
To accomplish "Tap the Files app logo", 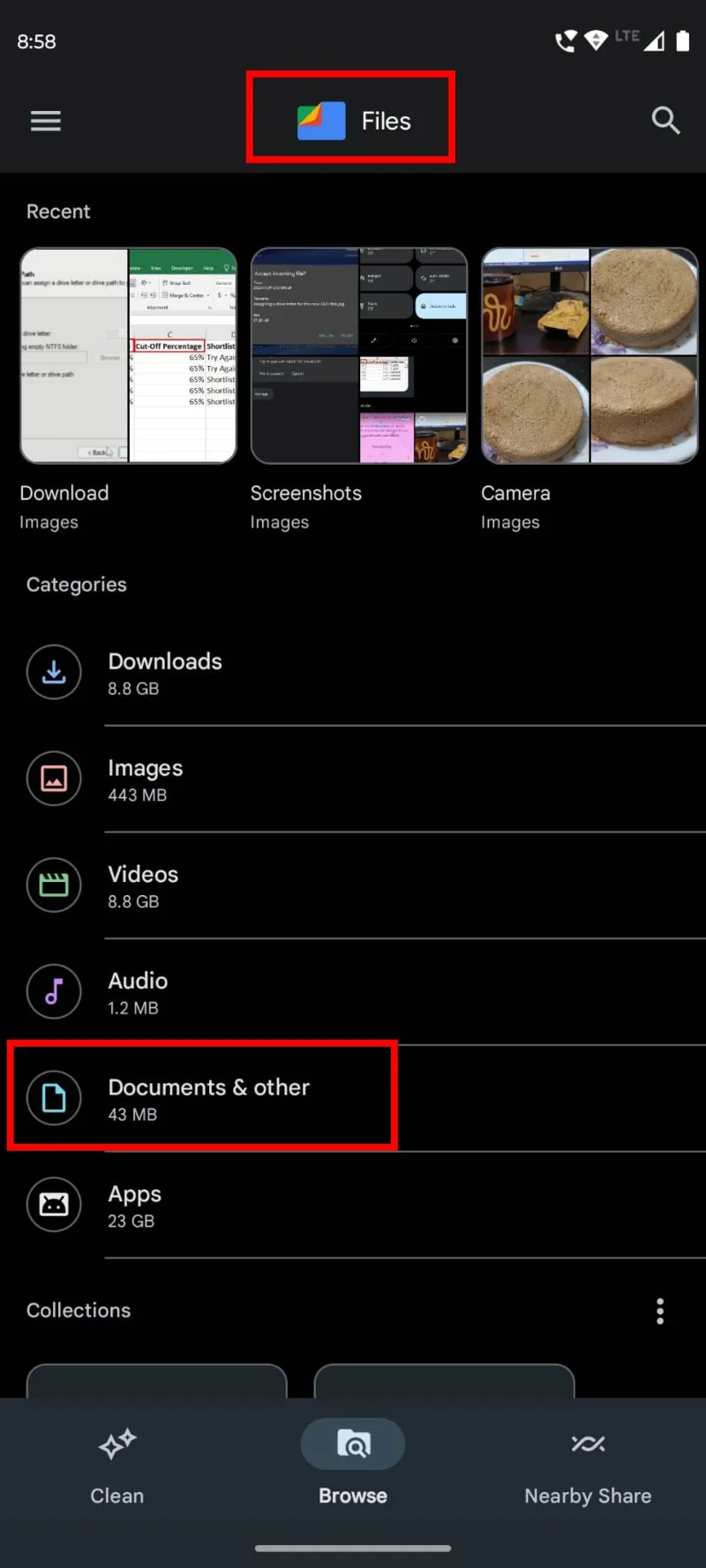I will (x=321, y=121).
